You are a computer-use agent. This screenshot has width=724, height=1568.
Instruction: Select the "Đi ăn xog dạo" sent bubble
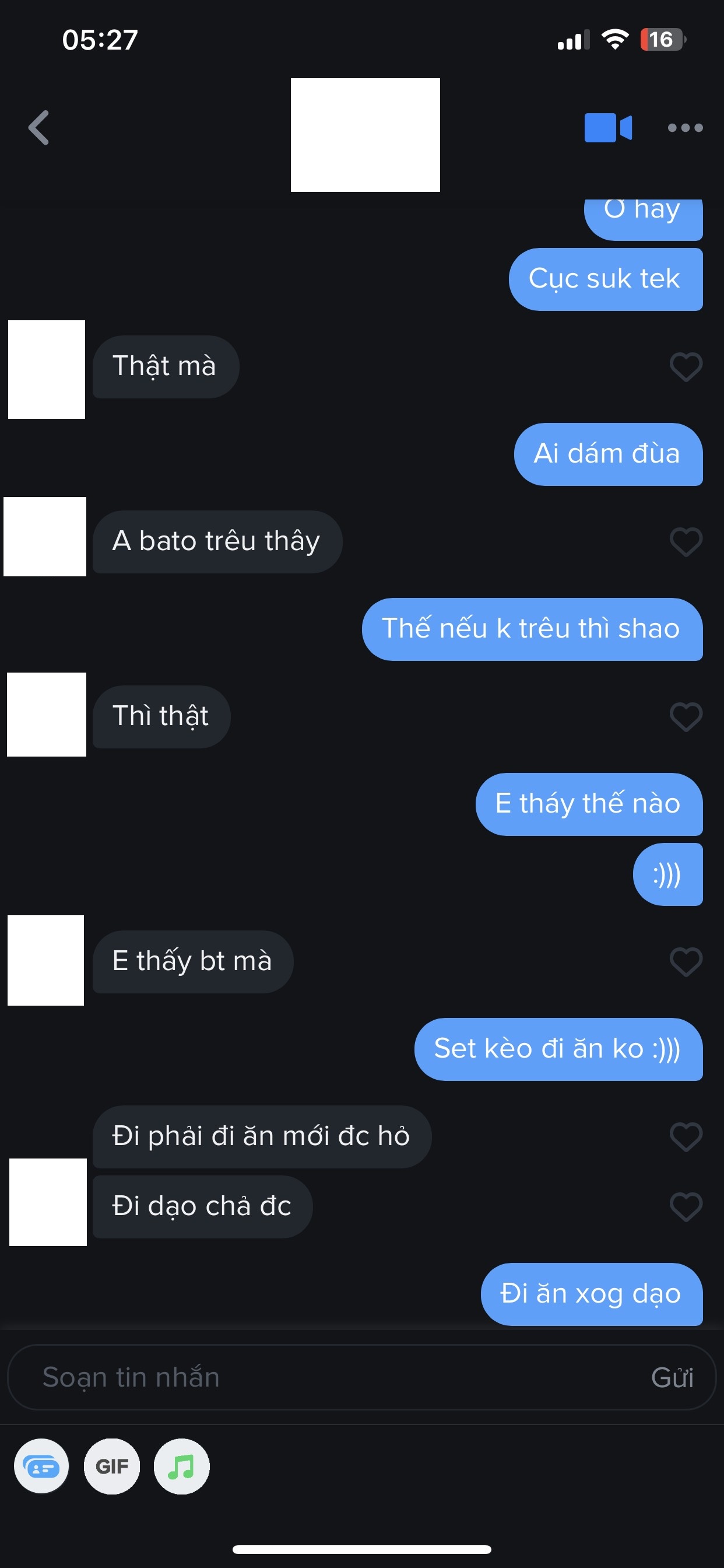tap(591, 1294)
